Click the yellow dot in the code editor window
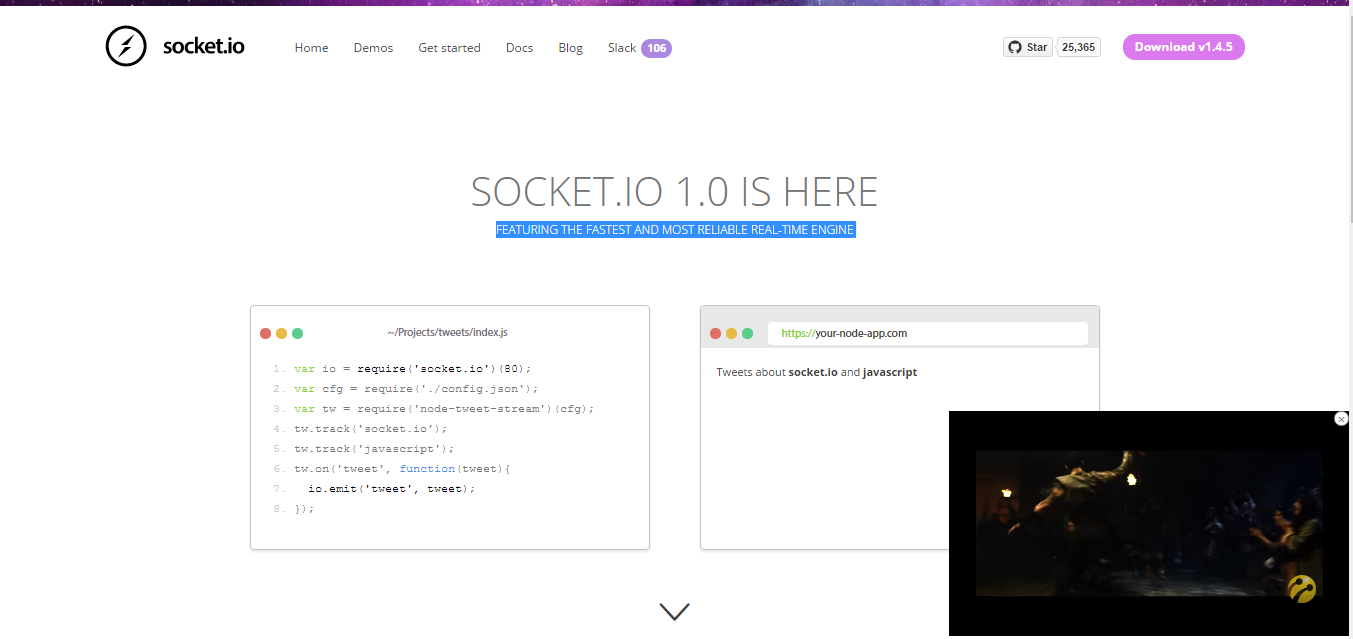1353x639 pixels. pos(282,333)
